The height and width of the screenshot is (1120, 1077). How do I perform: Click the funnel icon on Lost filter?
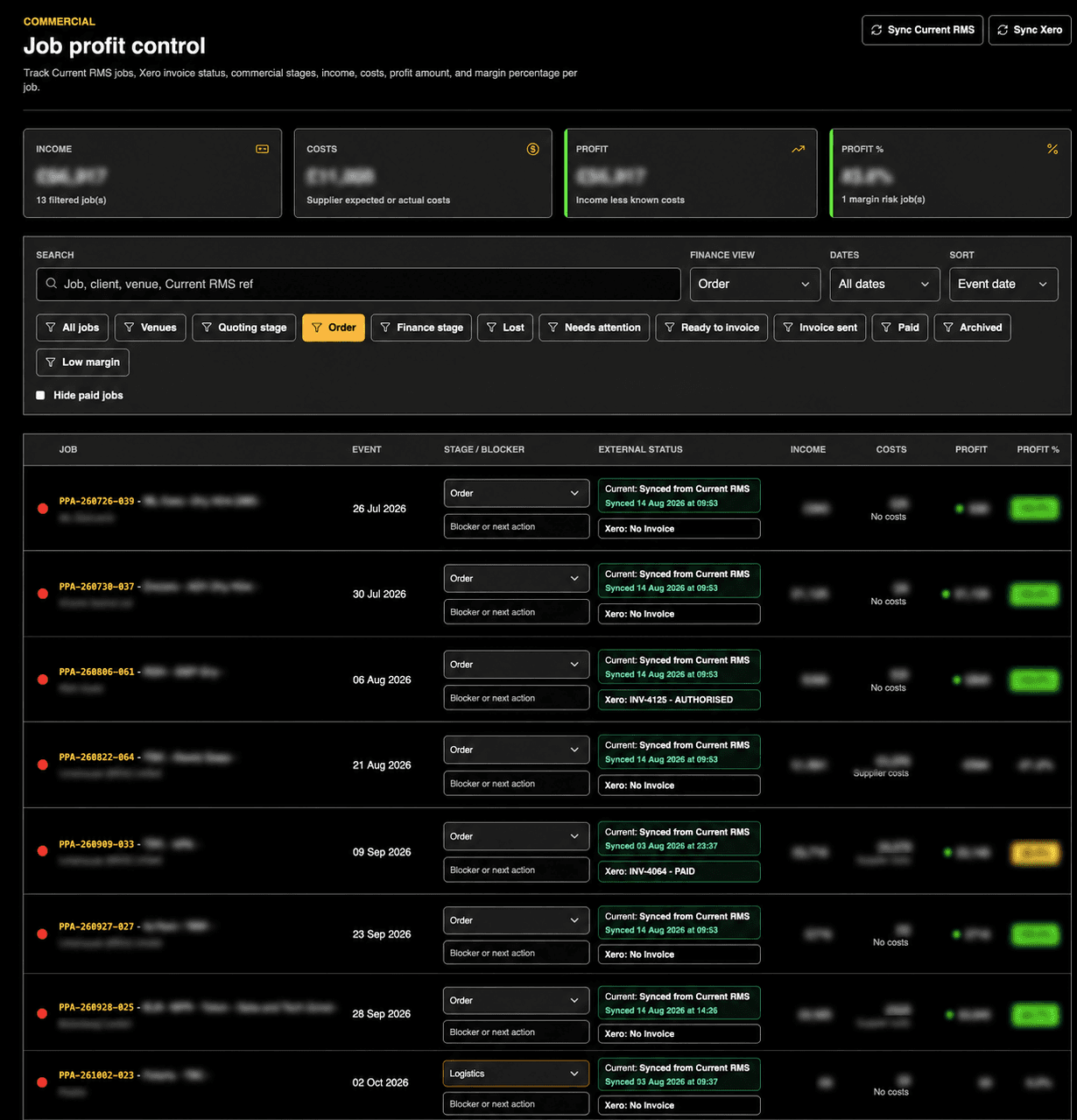(x=491, y=328)
